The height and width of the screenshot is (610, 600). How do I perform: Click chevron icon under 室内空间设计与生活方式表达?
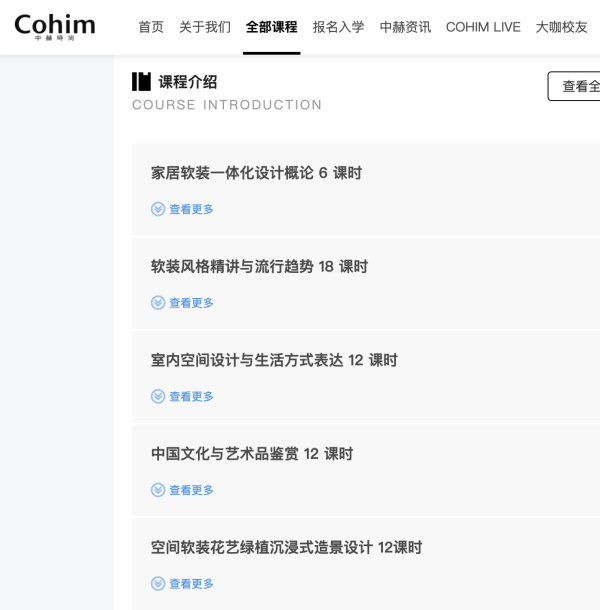pos(158,397)
